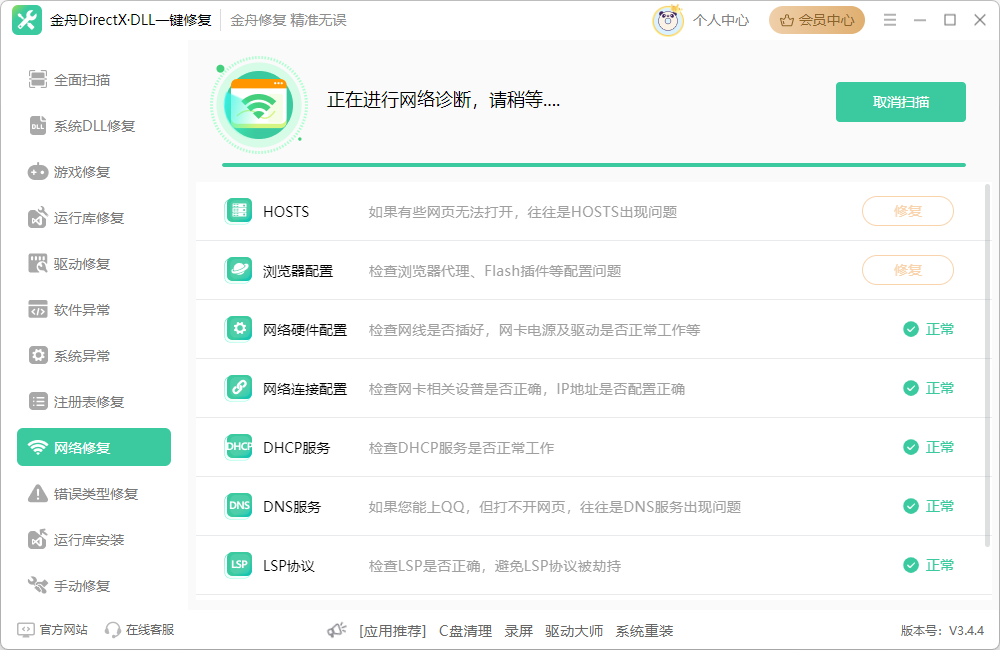Click the 运行库修复 sidebar icon
Image resolution: width=1000 pixels, height=650 pixels.
pos(38,218)
